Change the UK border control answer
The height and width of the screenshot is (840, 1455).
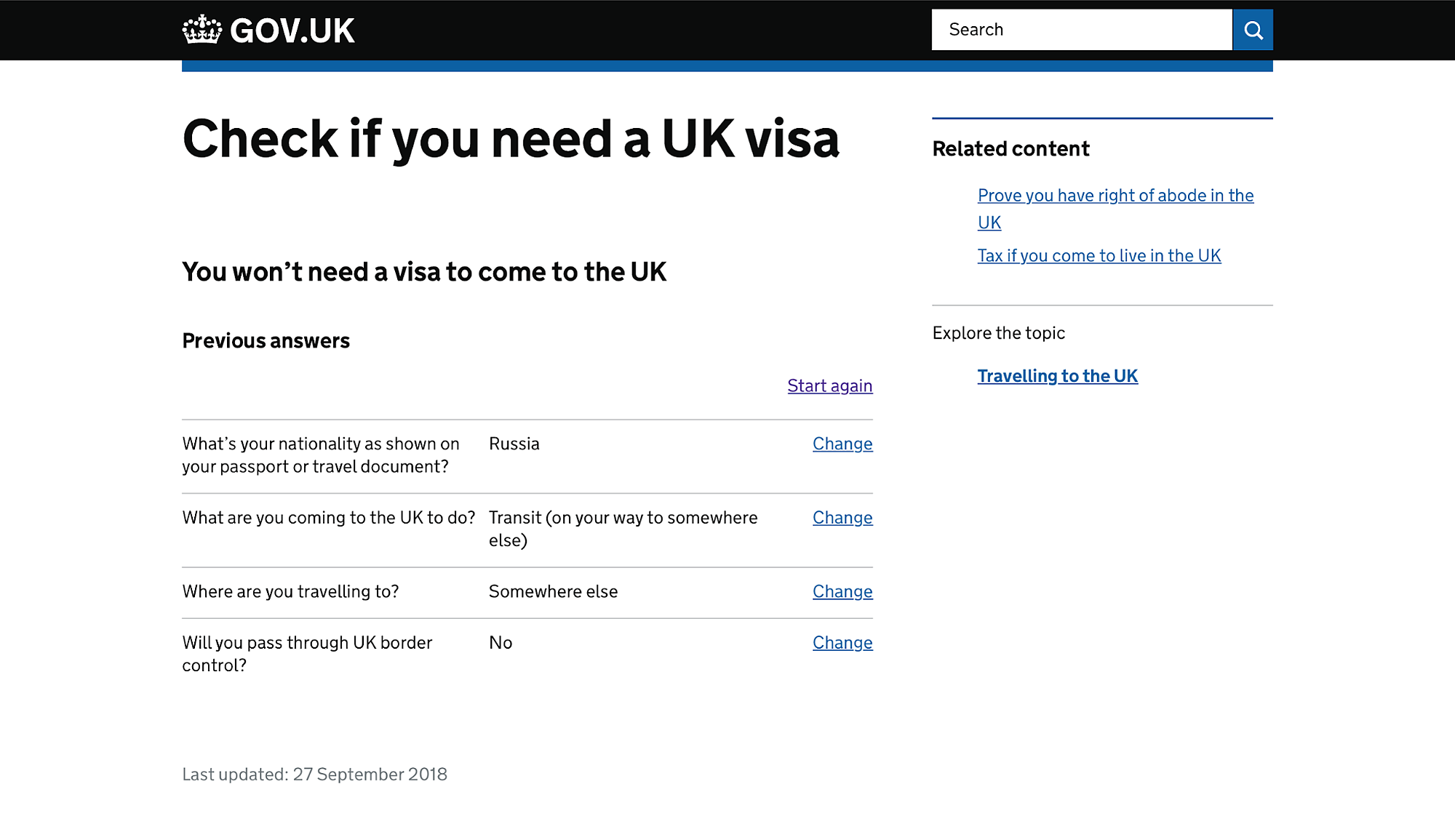[x=842, y=643]
